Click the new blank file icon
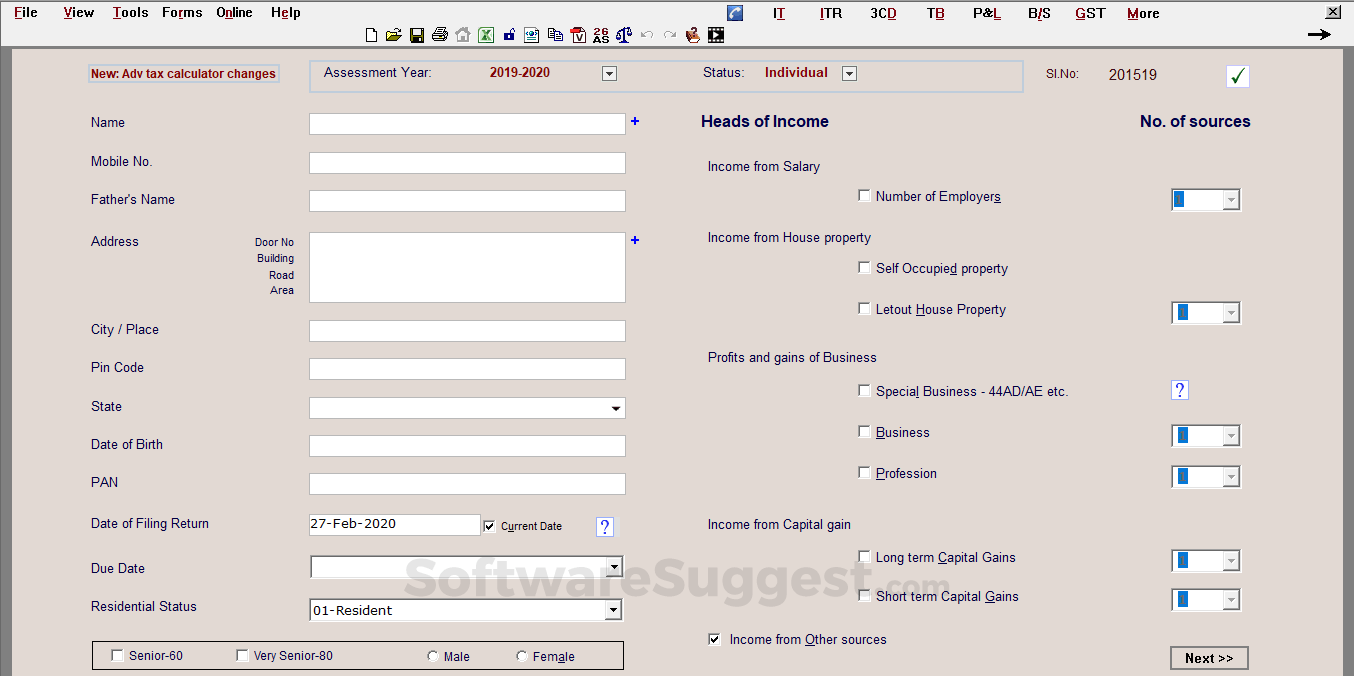Screen dimensions: 1354x676 pos(372,35)
